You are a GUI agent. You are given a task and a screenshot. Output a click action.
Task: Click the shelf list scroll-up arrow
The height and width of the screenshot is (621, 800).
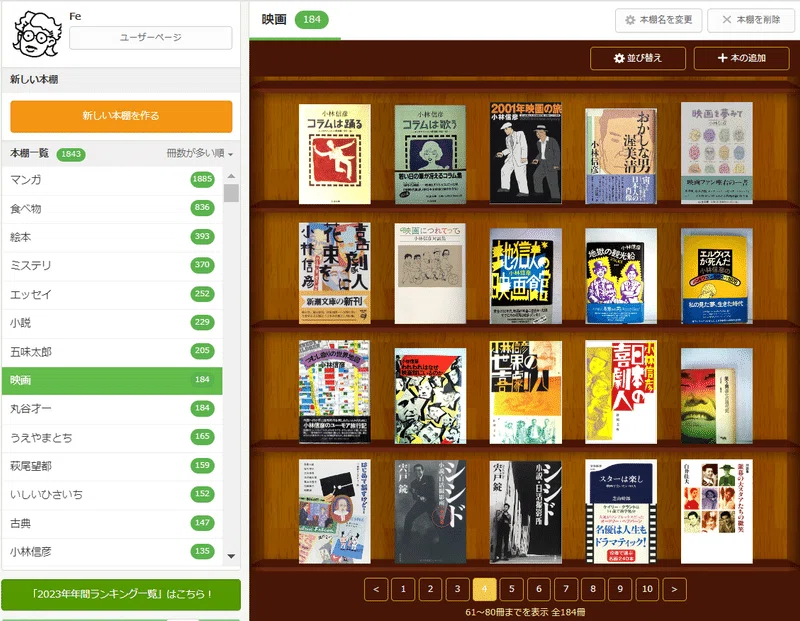click(x=231, y=176)
